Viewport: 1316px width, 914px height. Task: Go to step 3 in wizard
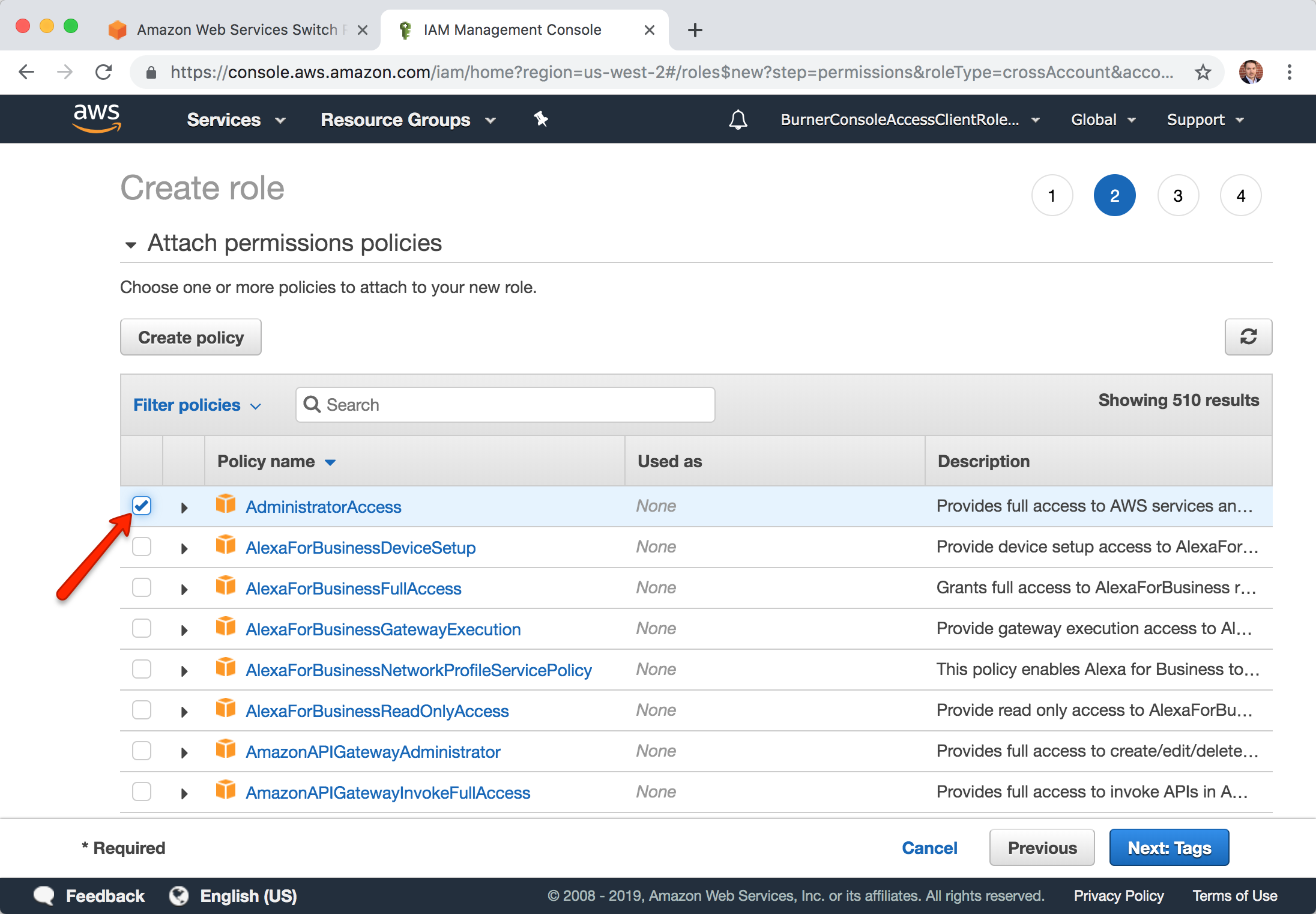point(1177,196)
